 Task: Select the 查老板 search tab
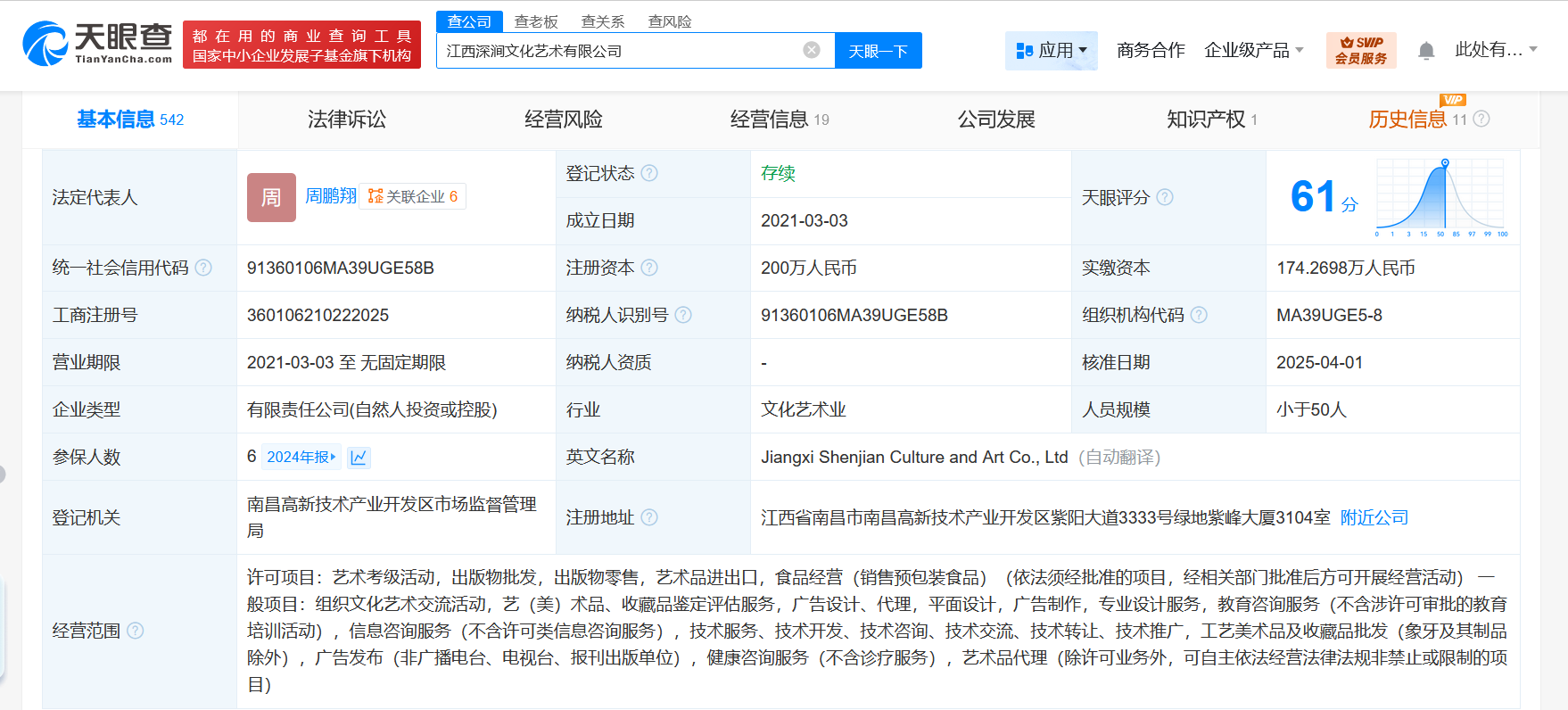pos(536,21)
